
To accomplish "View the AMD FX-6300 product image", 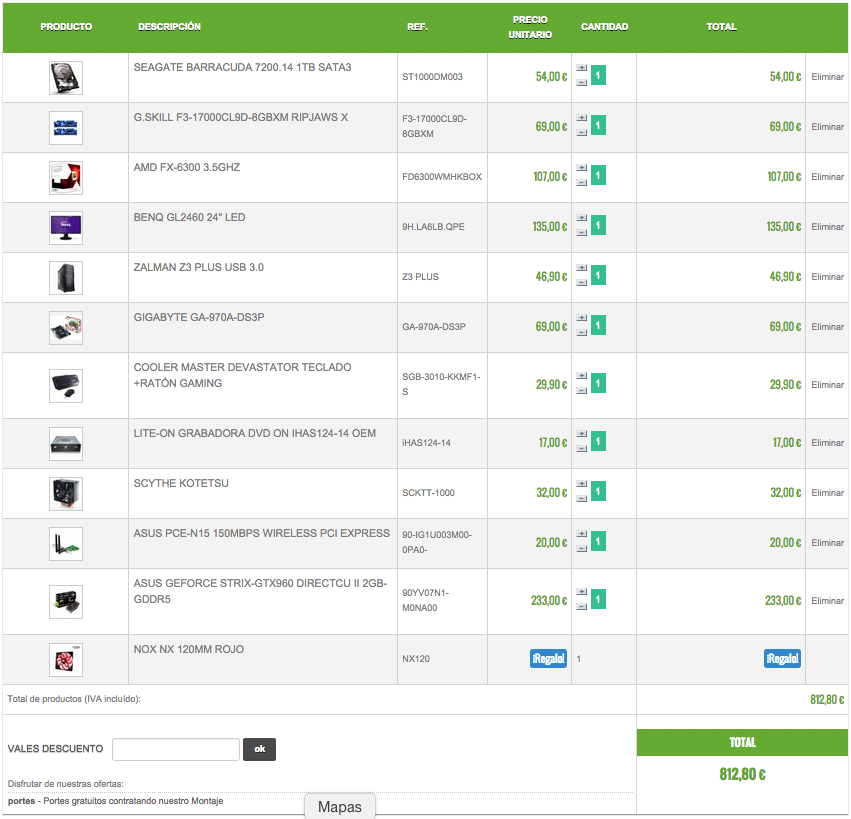I will [66, 177].
